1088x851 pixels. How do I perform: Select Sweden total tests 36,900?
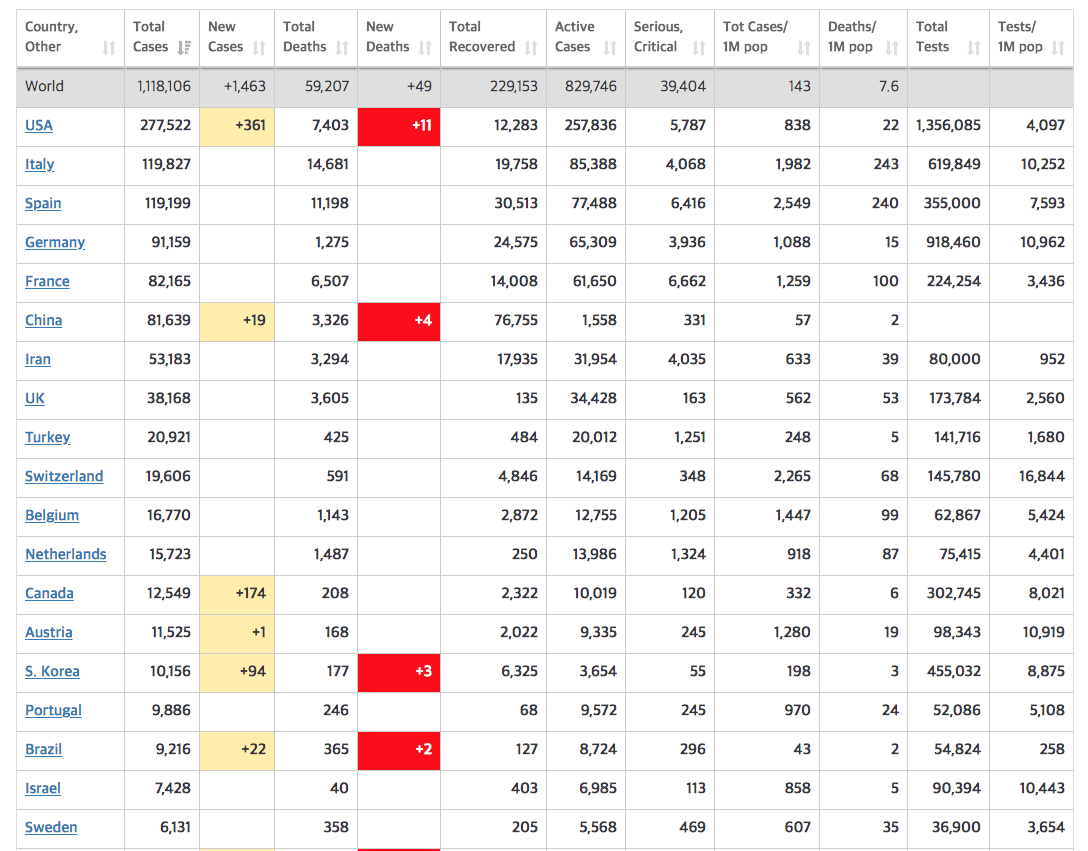click(956, 827)
